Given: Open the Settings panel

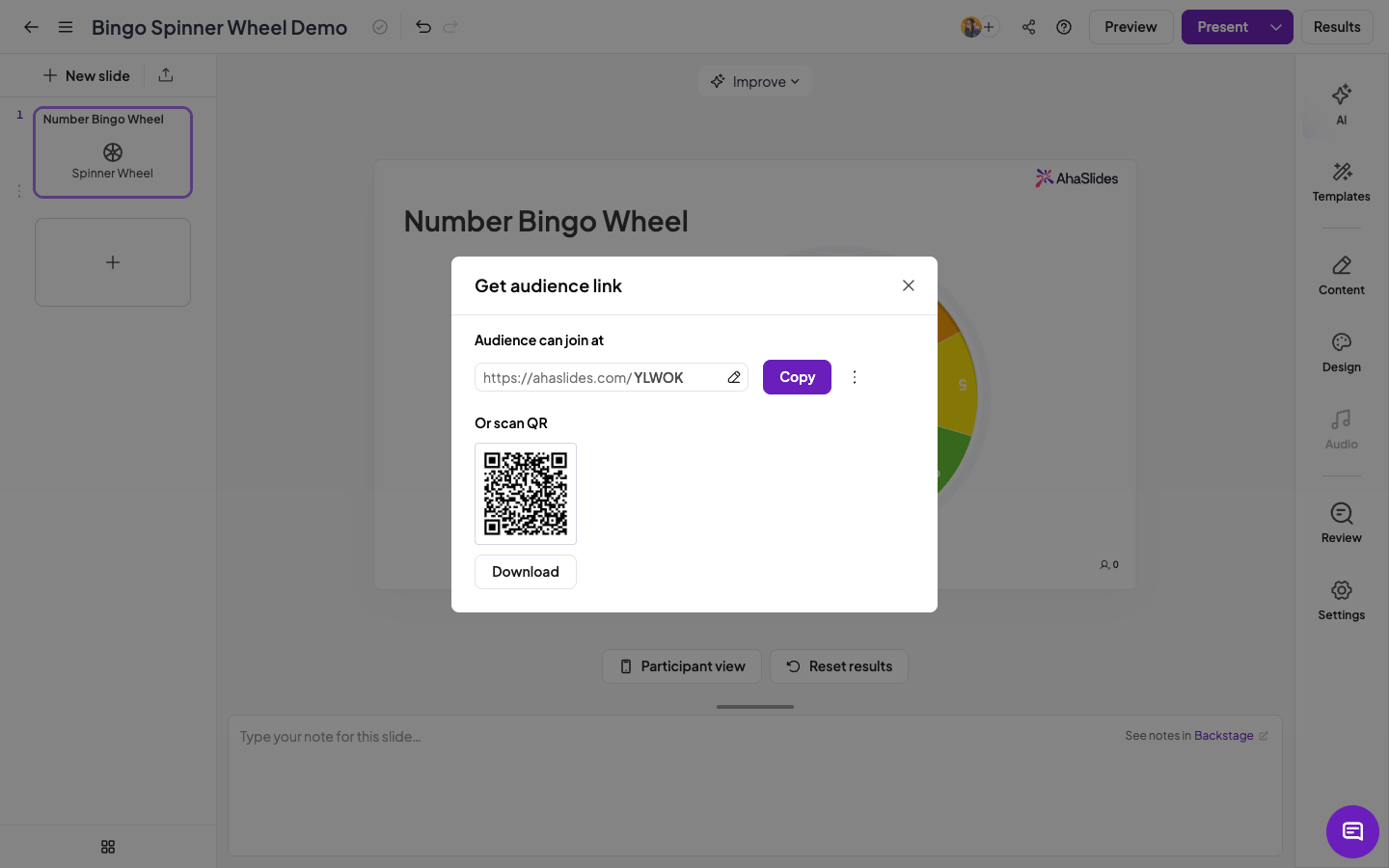Looking at the screenshot, I should [1342, 601].
